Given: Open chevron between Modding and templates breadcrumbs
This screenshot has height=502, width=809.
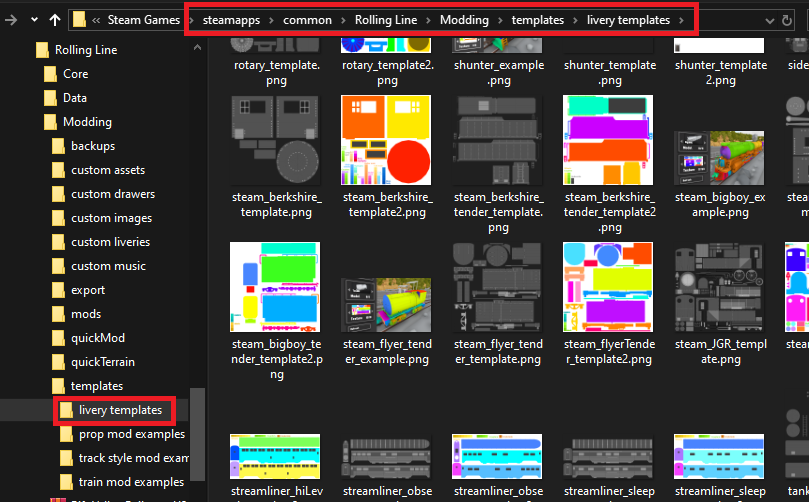Looking at the screenshot, I should point(500,21).
